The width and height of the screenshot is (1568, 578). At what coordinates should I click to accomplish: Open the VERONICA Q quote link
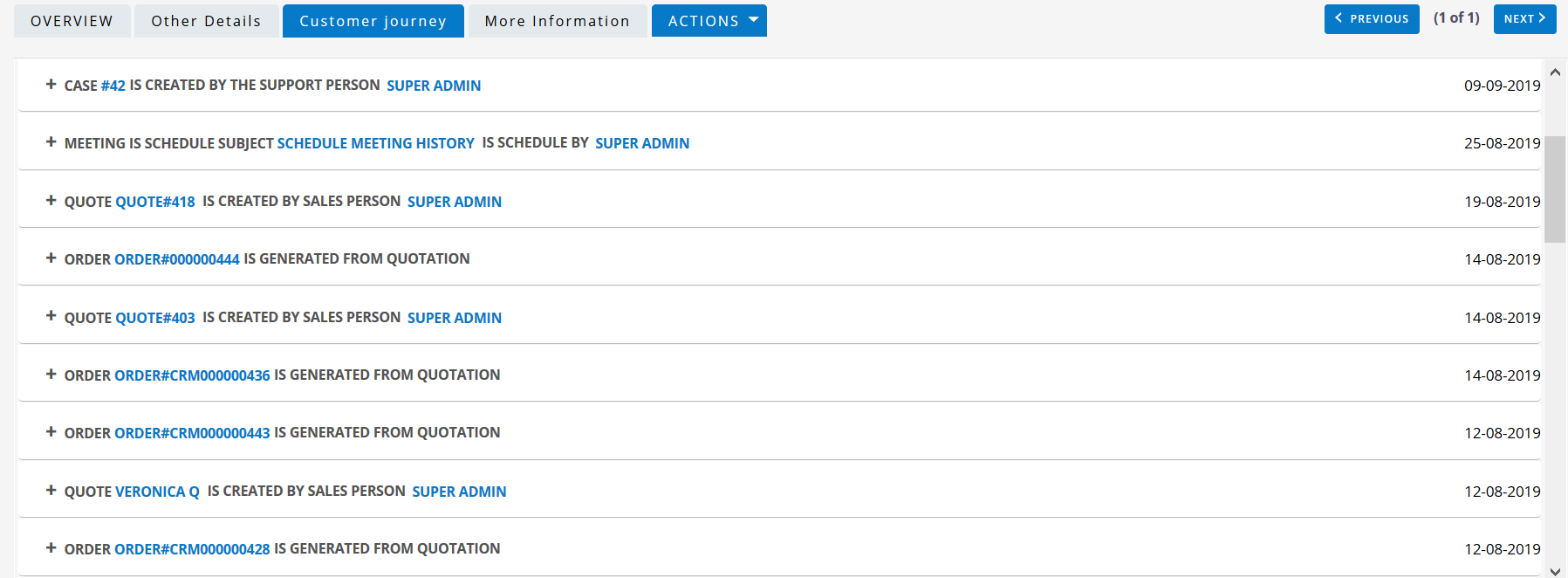tap(158, 492)
